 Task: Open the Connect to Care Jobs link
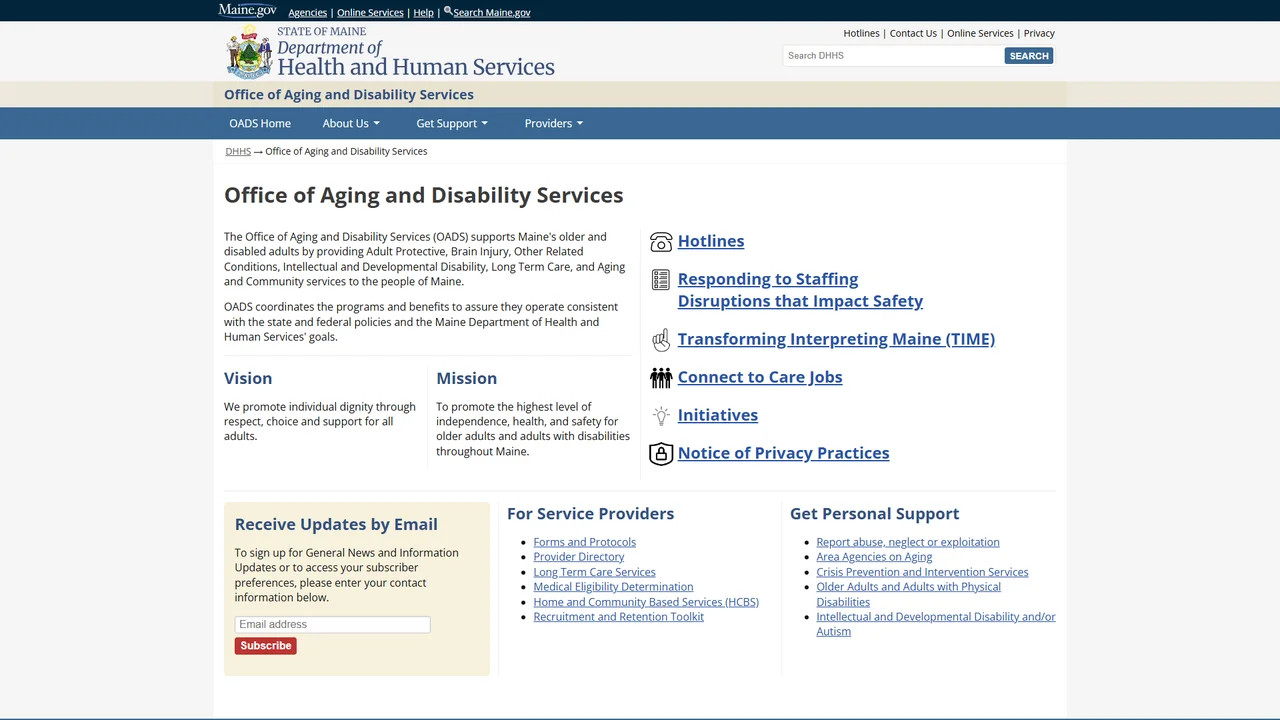[760, 377]
